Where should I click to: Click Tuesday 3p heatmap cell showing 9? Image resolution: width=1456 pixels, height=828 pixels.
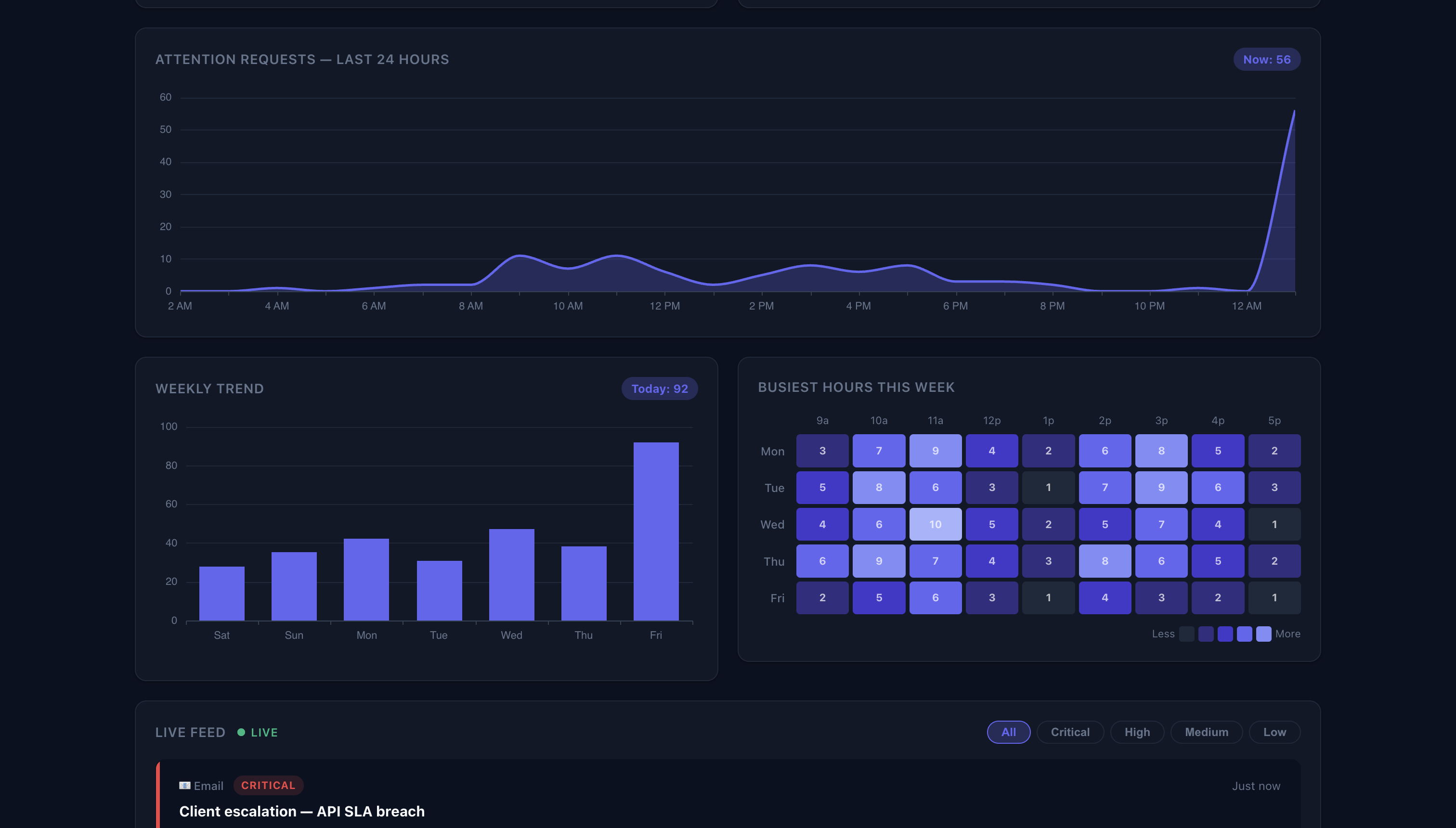tap(1161, 488)
